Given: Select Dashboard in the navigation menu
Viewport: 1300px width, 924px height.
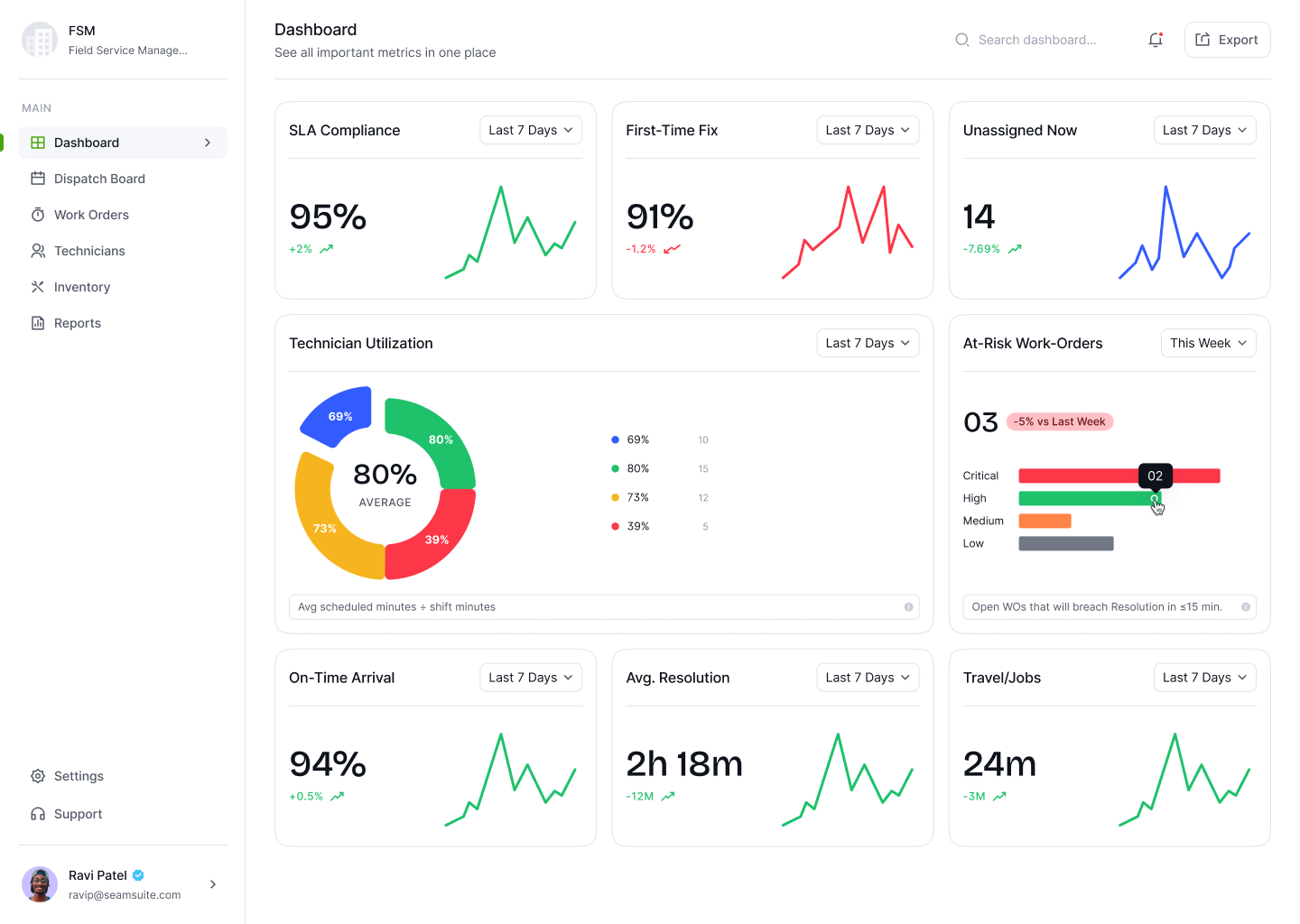Looking at the screenshot, I should pyautogui.click(x=87, y=143).
